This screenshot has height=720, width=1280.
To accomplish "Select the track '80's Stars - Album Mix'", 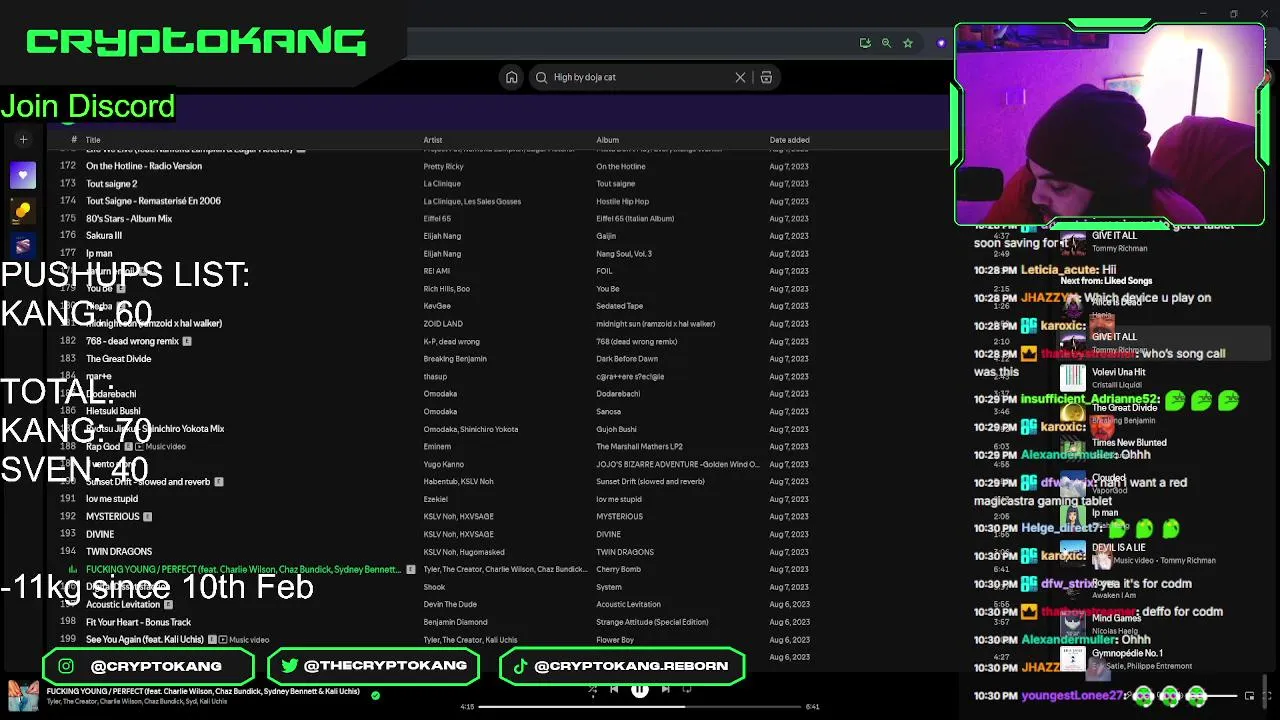I will point(129,218).
